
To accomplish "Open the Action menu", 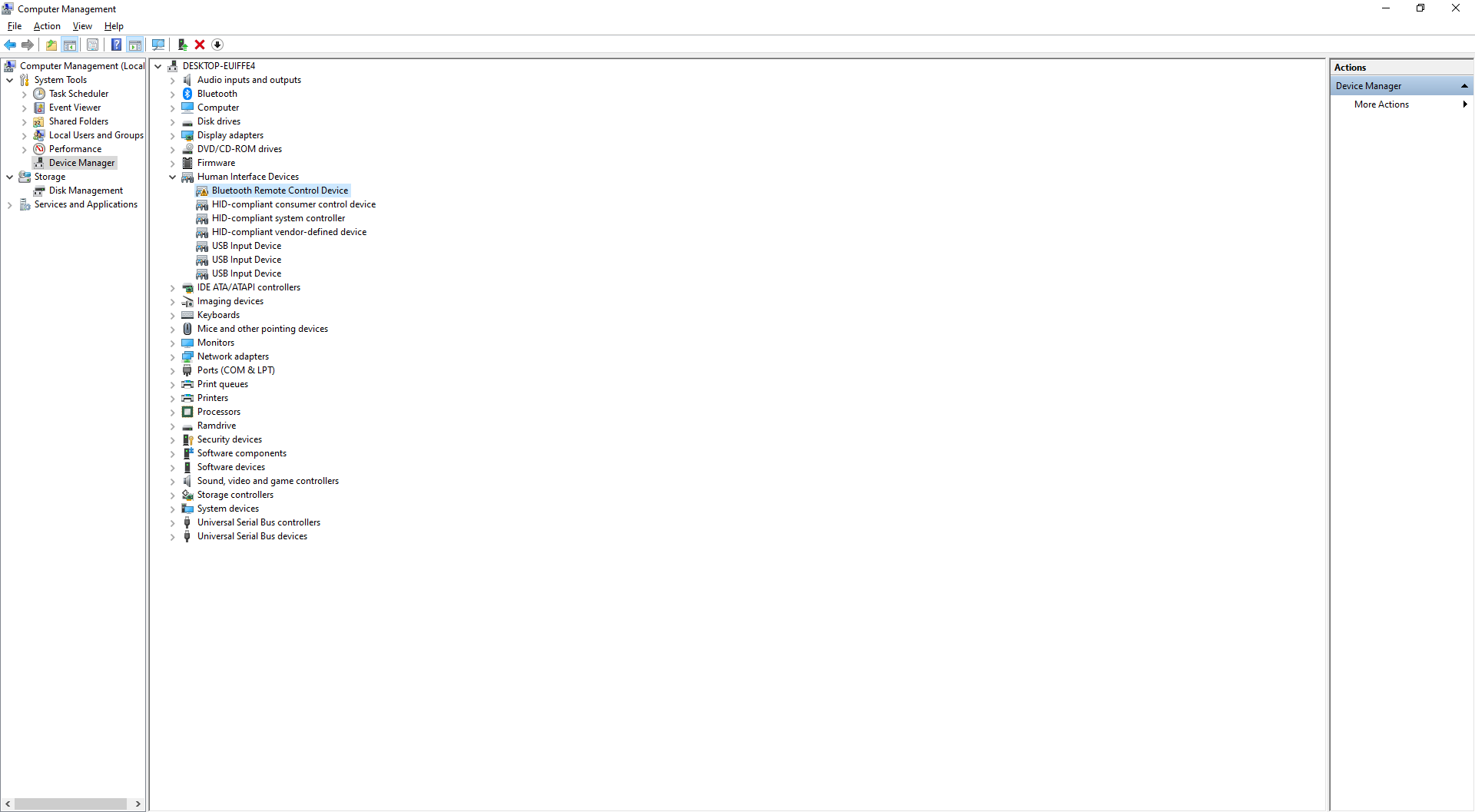I will 47,25.
